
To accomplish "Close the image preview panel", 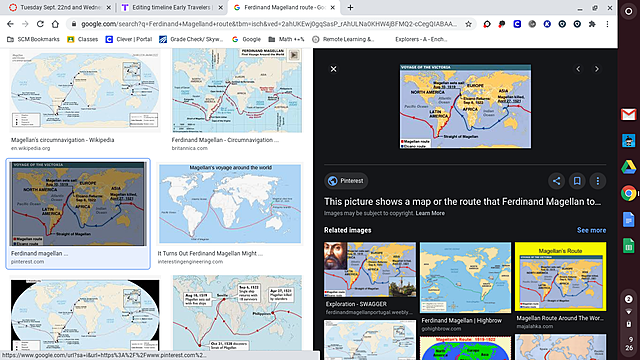I will pyautogui.click(x=333, y=69).
